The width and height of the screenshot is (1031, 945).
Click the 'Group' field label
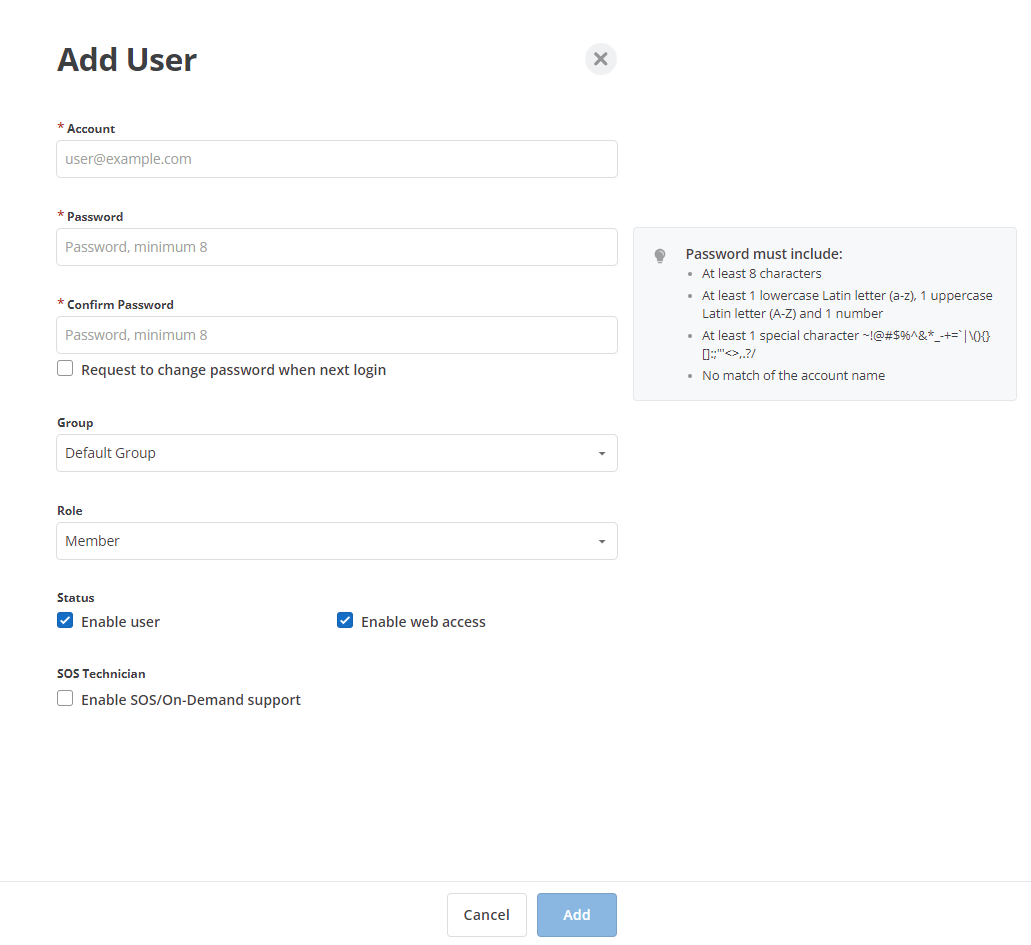tap(75, 423)
